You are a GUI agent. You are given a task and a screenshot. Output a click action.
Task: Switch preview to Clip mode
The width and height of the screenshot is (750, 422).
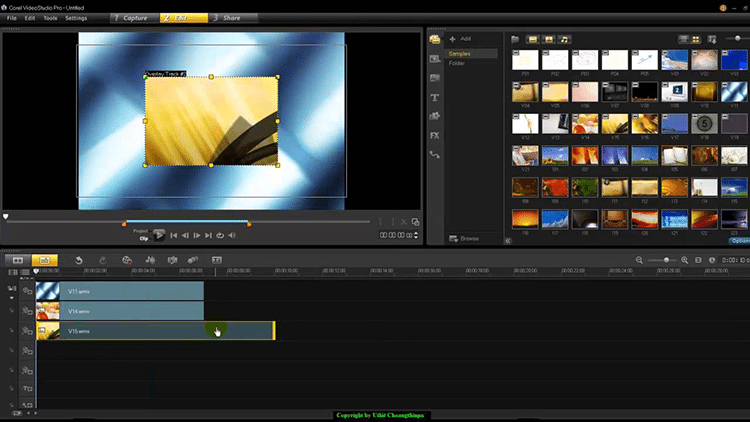[143, 238]
